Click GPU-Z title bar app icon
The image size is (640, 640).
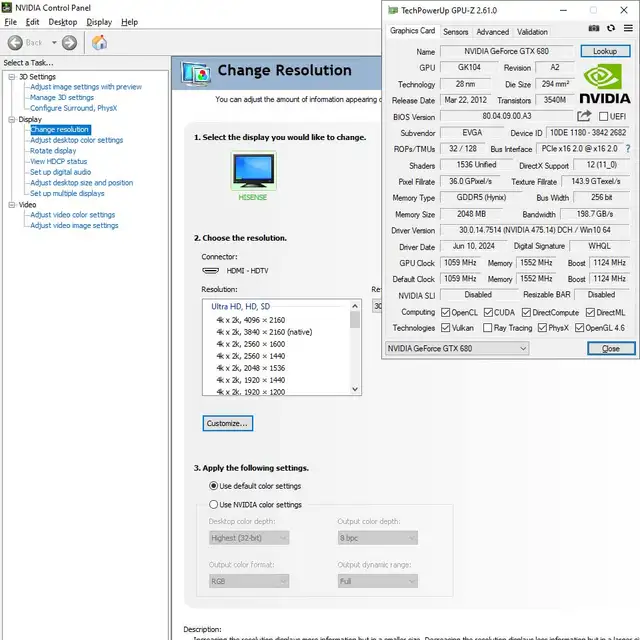click(x=393, y=10)
